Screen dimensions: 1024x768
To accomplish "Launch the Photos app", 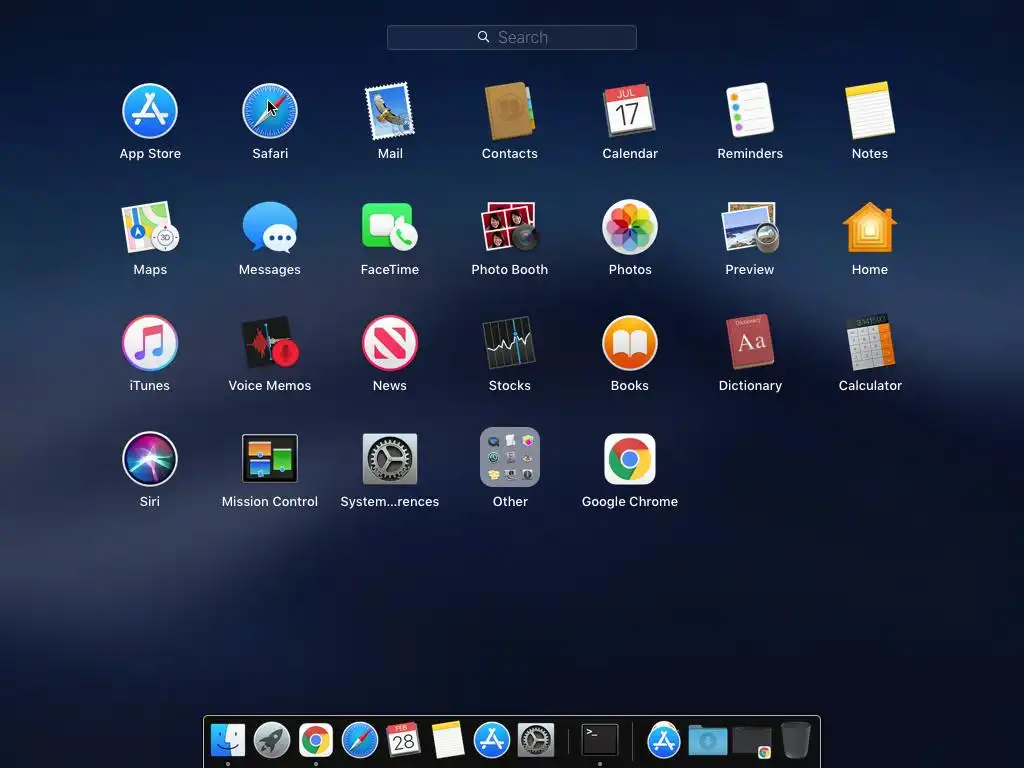I will tap(630, 227).
